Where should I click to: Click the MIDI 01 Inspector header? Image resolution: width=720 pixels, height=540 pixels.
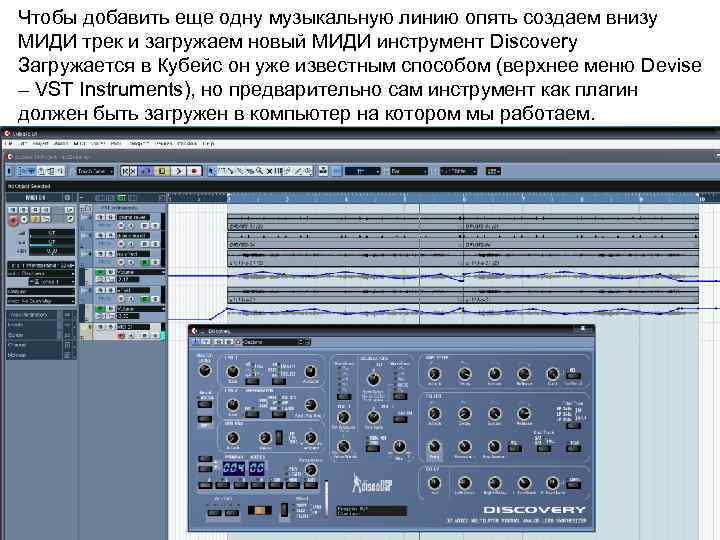click(x=35, y=197)
